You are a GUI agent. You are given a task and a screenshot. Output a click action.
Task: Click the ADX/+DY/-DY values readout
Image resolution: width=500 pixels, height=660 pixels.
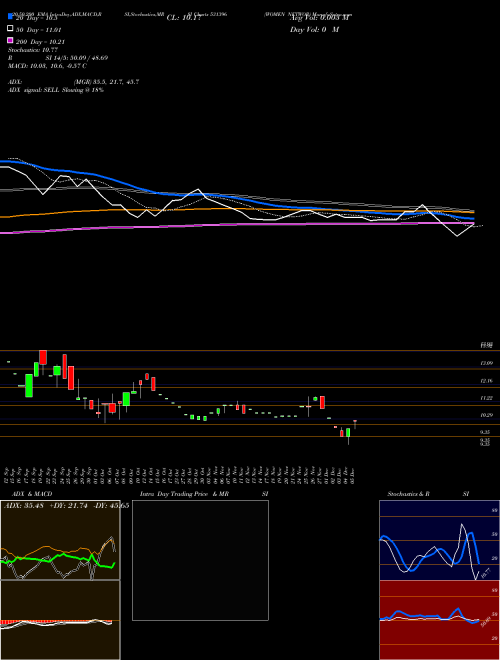66,506
